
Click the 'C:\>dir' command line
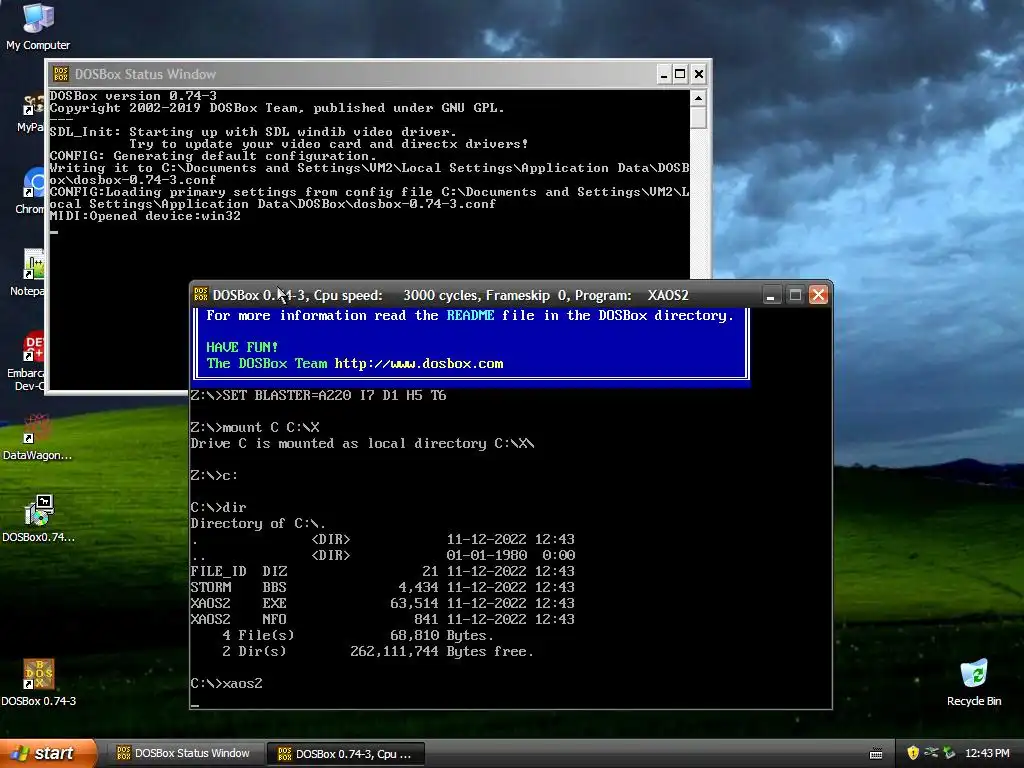[x=219, y=507]
